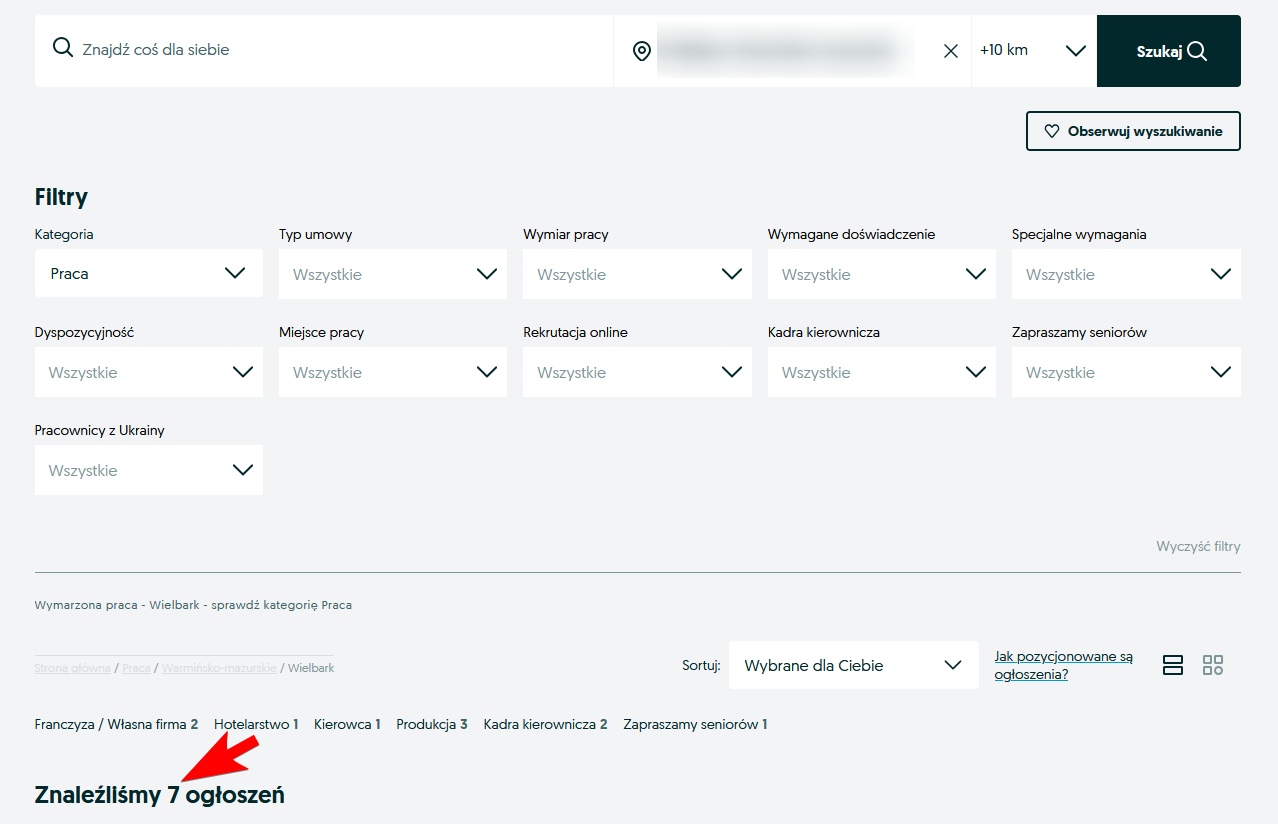Click the 'Znaleźliśmy 7 ogłoszeń' heading
The width and height of the screenshot is (1278, 824).
point(160,795)
